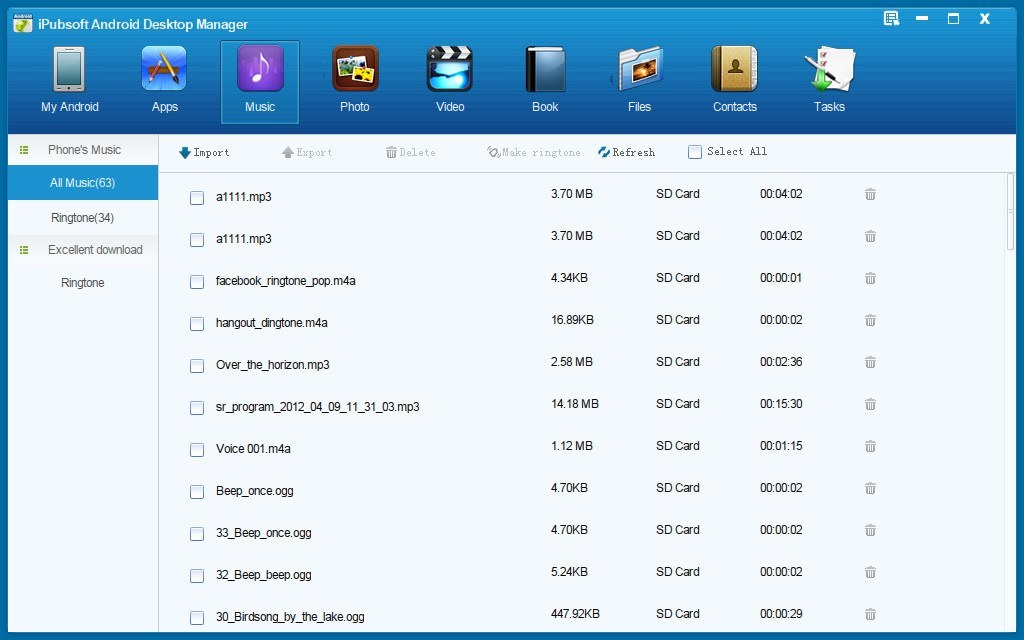The image size is (1024, 640).
Task: Open the Contacts manager
Action: click(x=734, y=80)
